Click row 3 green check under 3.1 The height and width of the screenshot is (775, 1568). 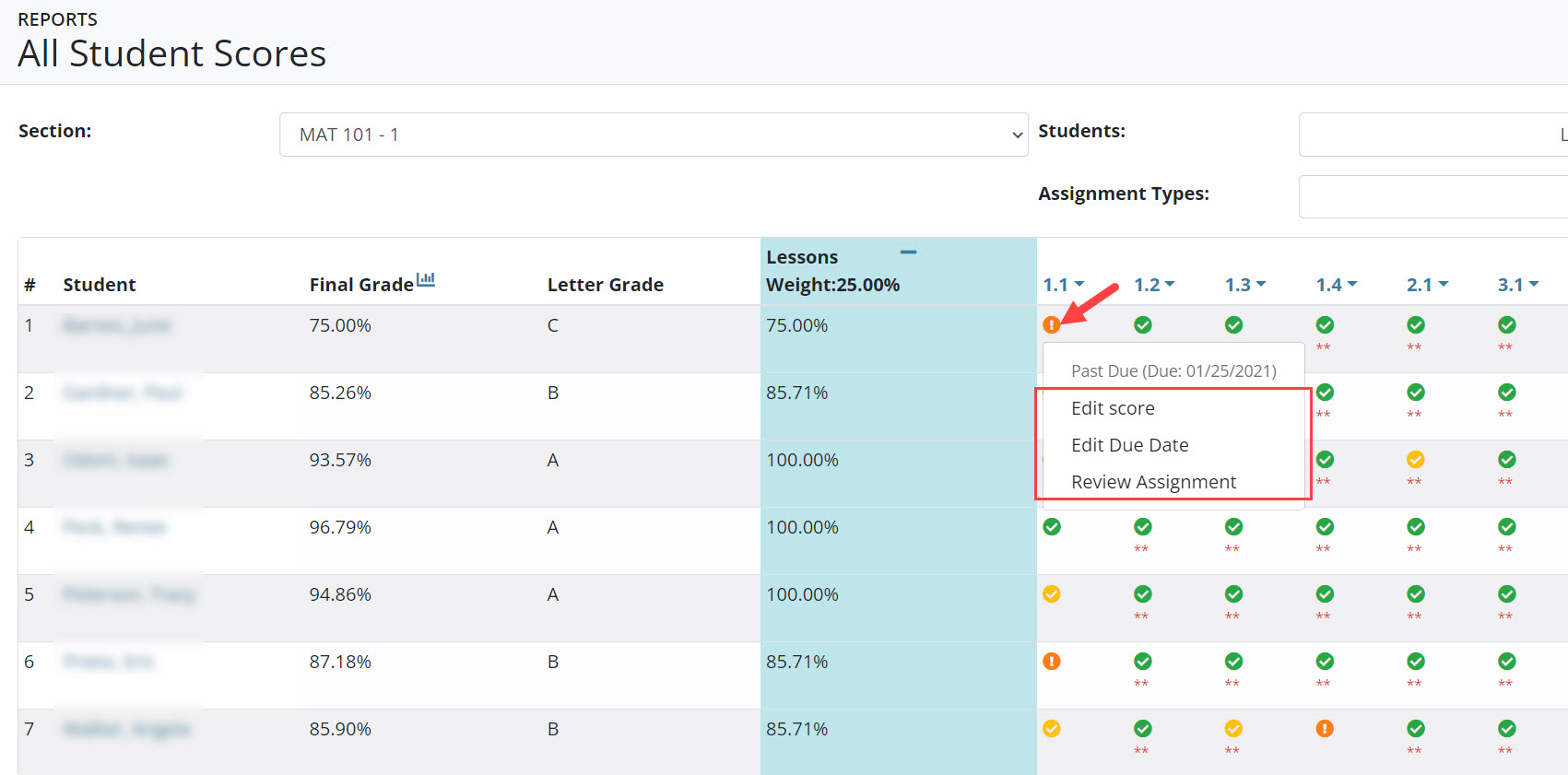(1507, 459)
